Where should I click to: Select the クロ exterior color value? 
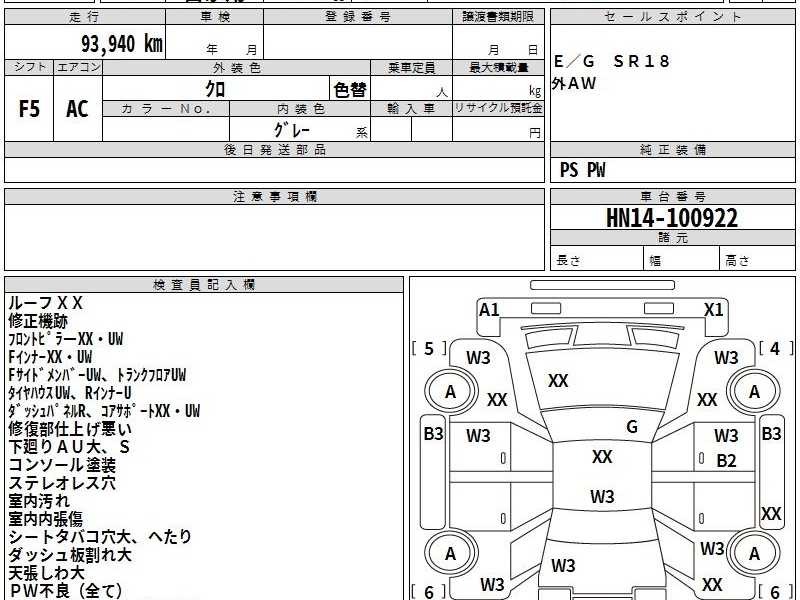point(215,89)
